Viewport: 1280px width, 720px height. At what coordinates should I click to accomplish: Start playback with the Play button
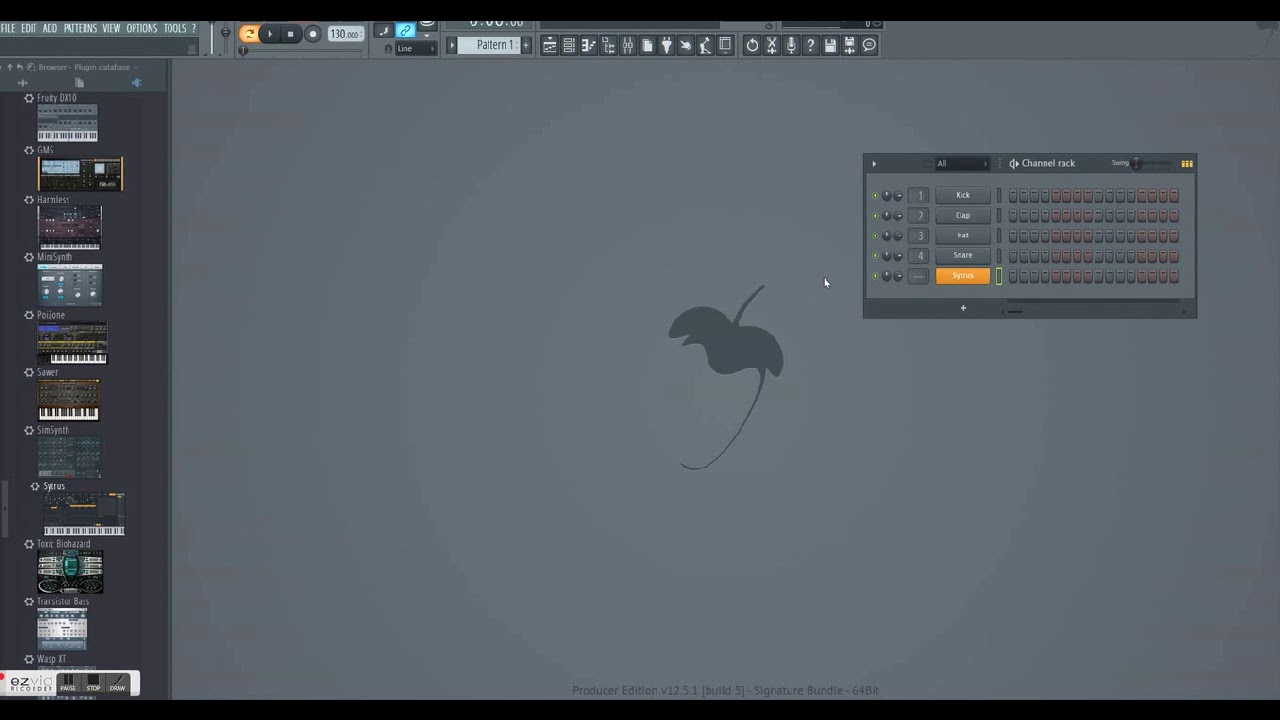[x=268, y=33]
